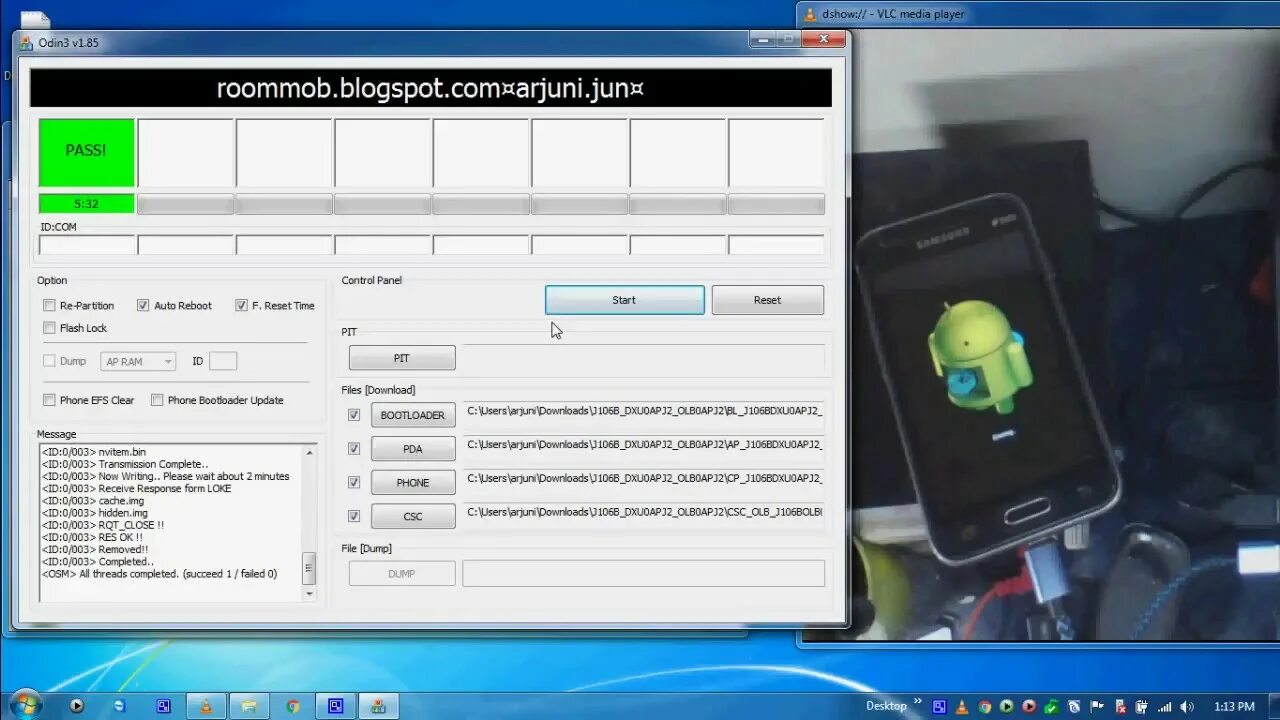1280x720 pixels.
Task: Click the message log scroll up arrow
Action: [x=309, y=452]
